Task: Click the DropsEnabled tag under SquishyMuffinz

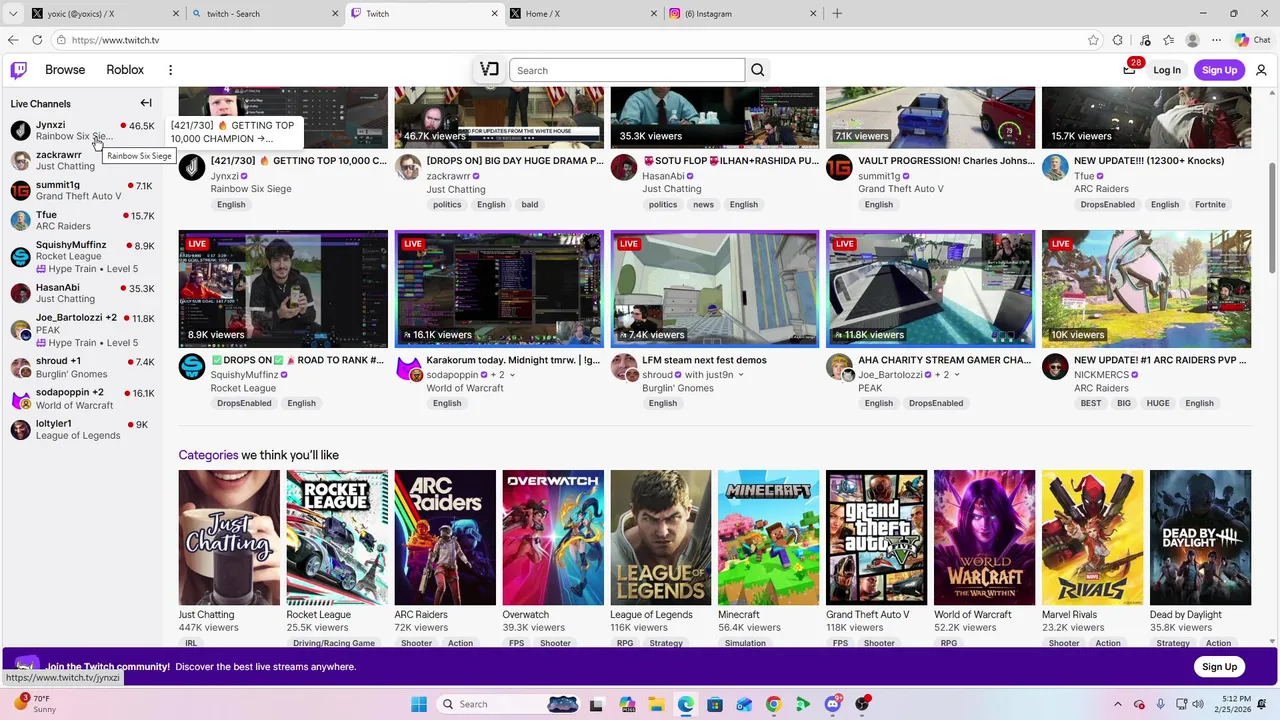Action: point(244,403)
